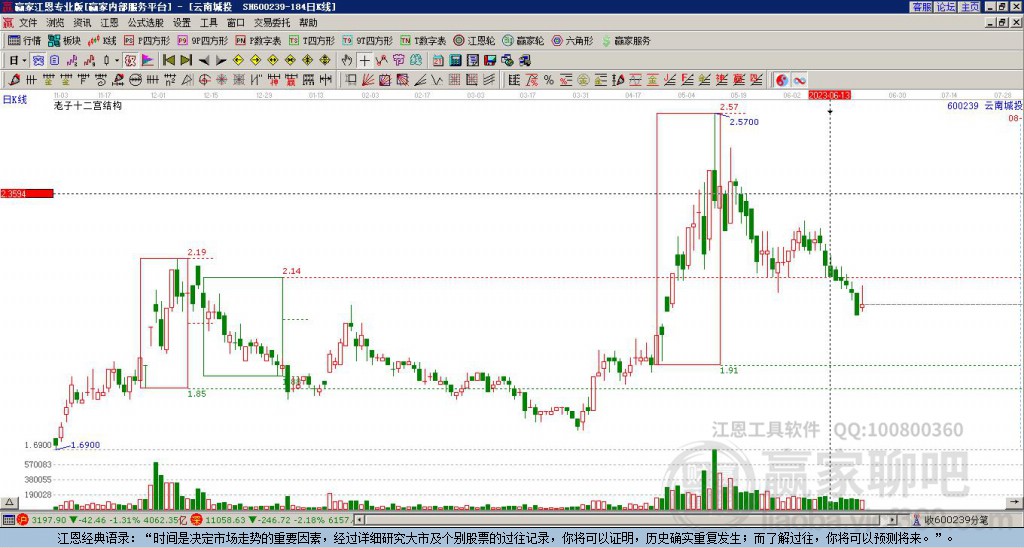This screenshot has height=548, width=1024.
Task: Toggle the infinity symbol button
Action: 799,80
